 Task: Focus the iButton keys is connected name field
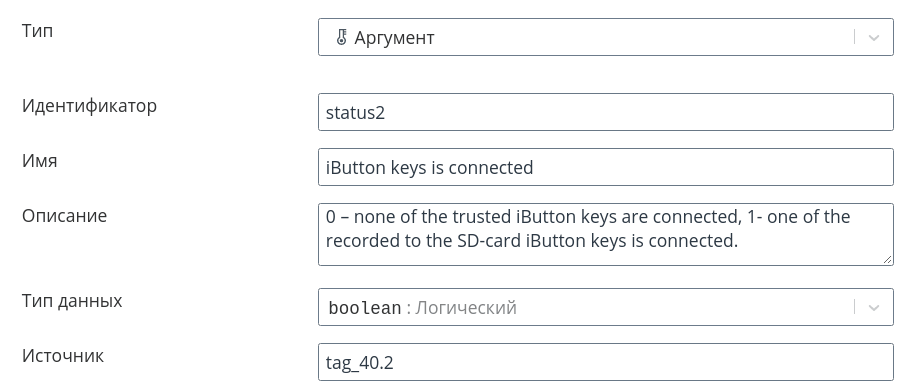tap(606, 167)
